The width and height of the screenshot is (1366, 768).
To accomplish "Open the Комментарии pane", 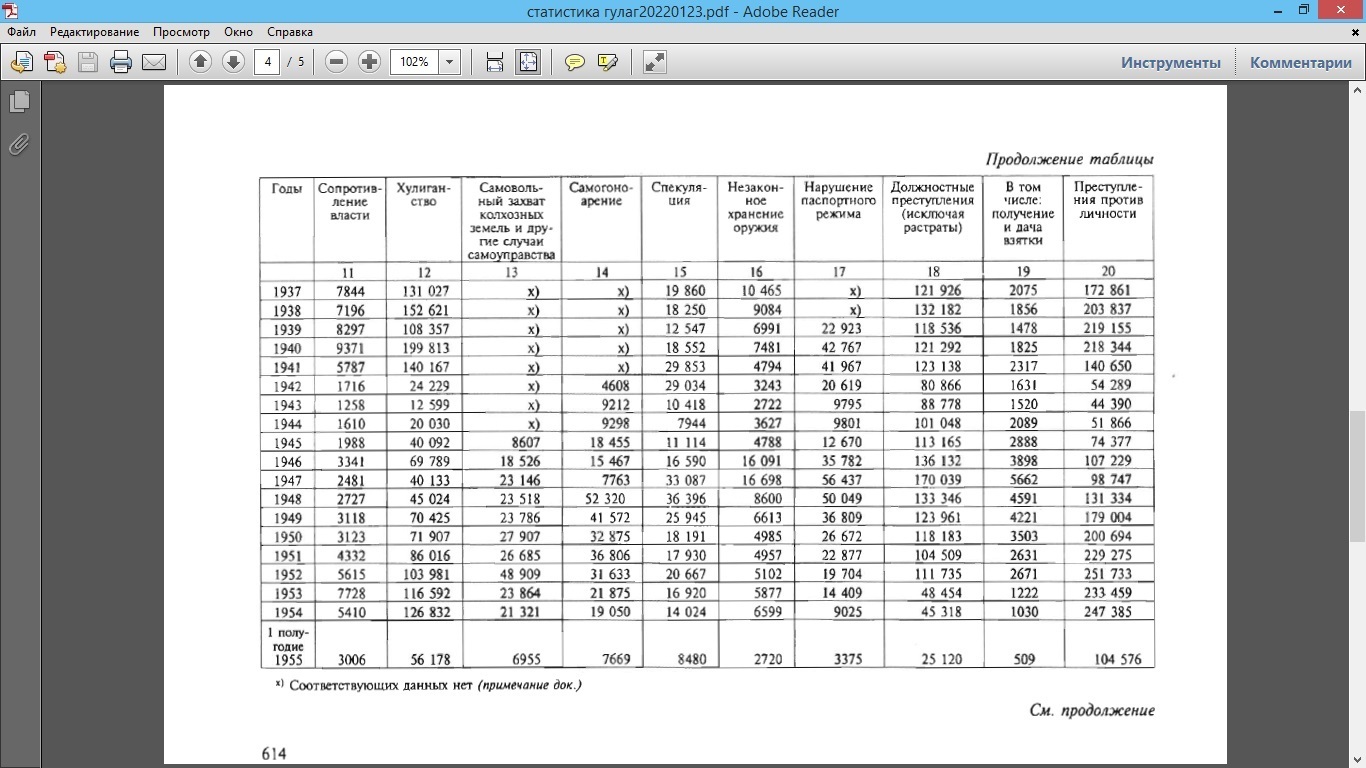I will [1300, 62].
